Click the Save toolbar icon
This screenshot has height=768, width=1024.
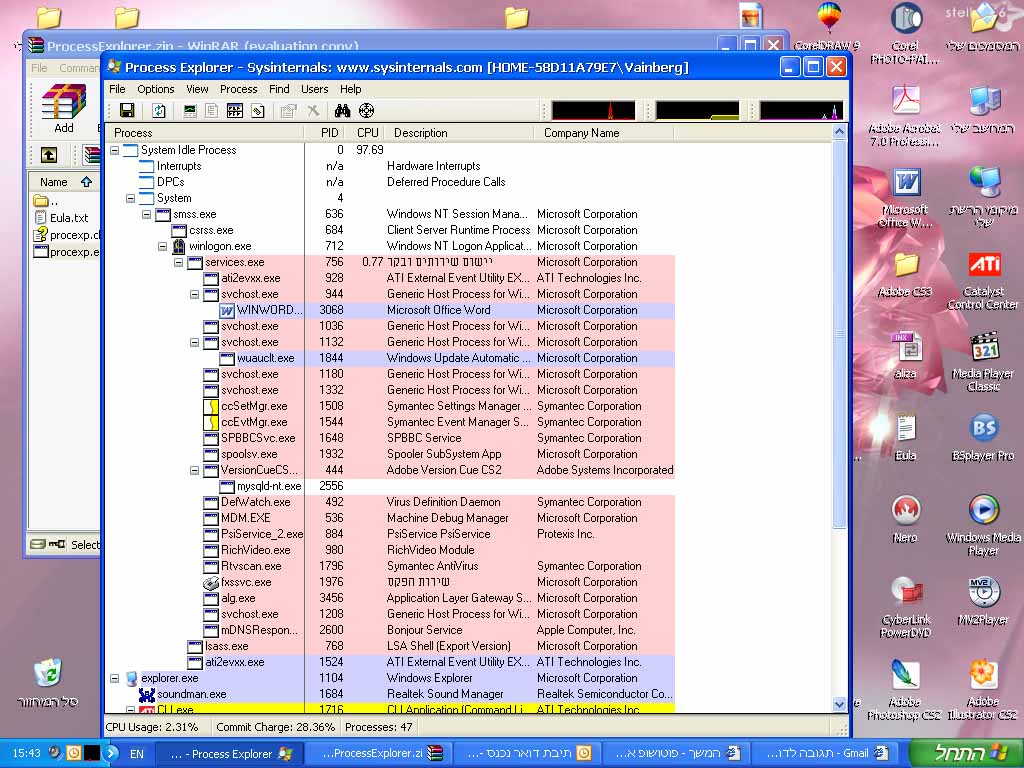pyautogui.click(x=127, y=111)
